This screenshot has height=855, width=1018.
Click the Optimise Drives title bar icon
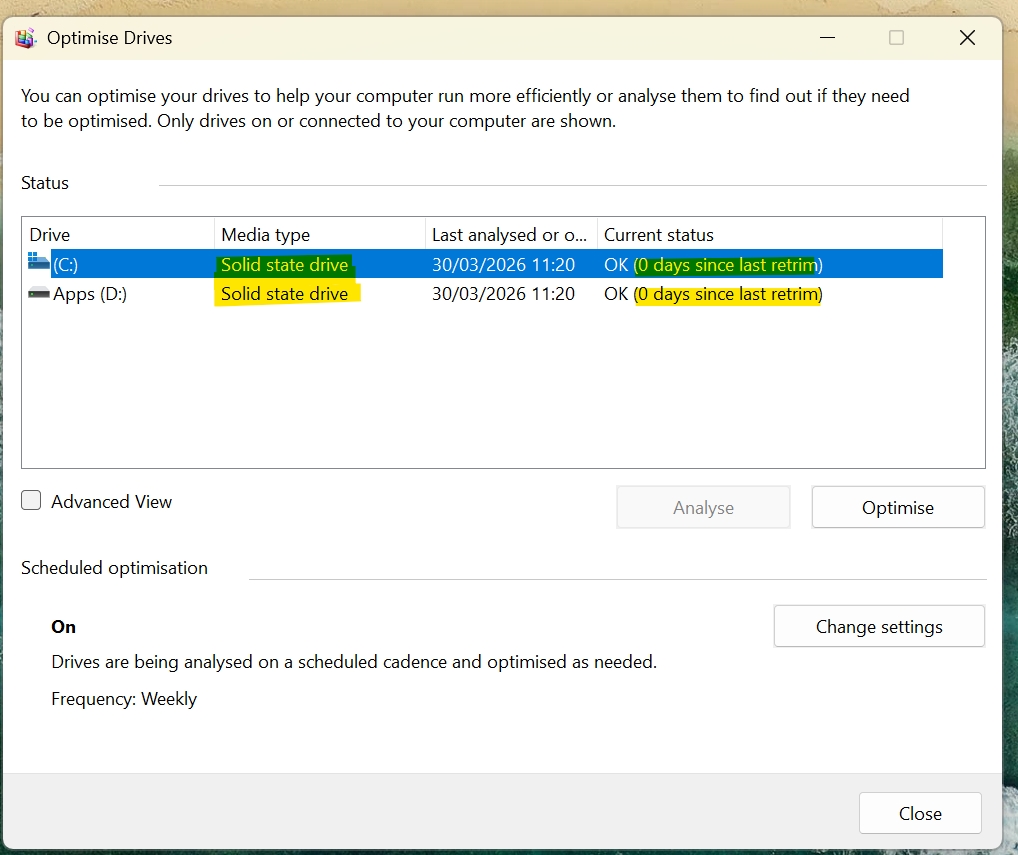pos(26,38)
